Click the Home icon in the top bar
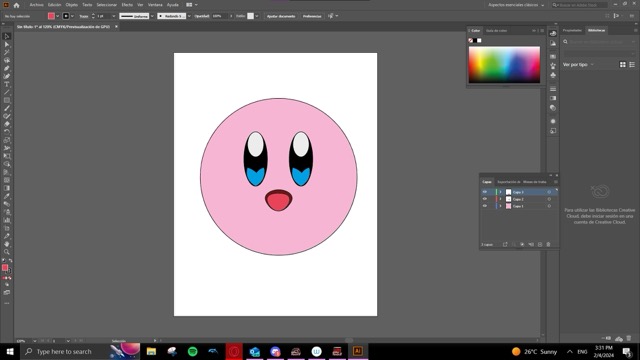 [16, 5]
